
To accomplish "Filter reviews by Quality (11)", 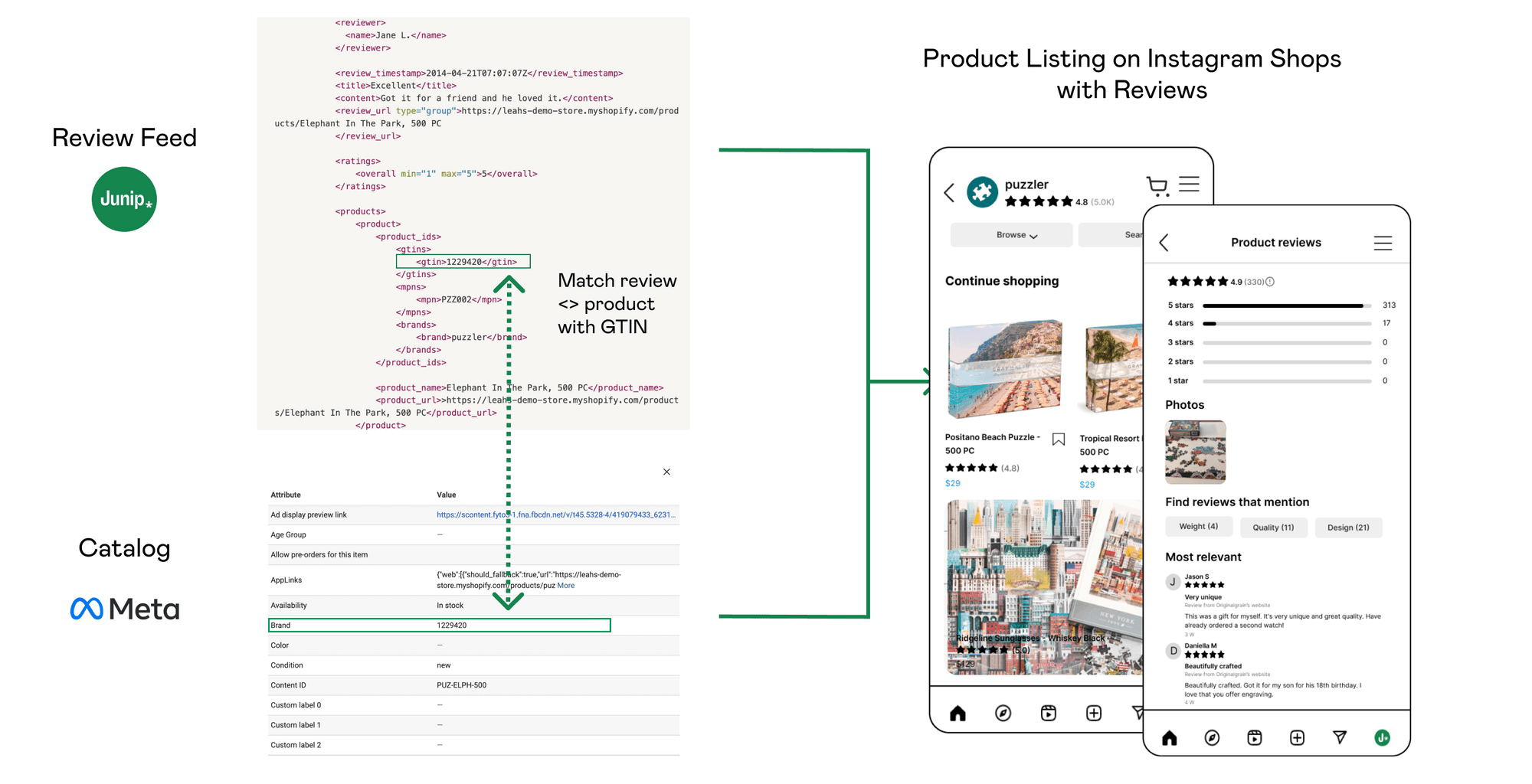I will point(1273,528).
